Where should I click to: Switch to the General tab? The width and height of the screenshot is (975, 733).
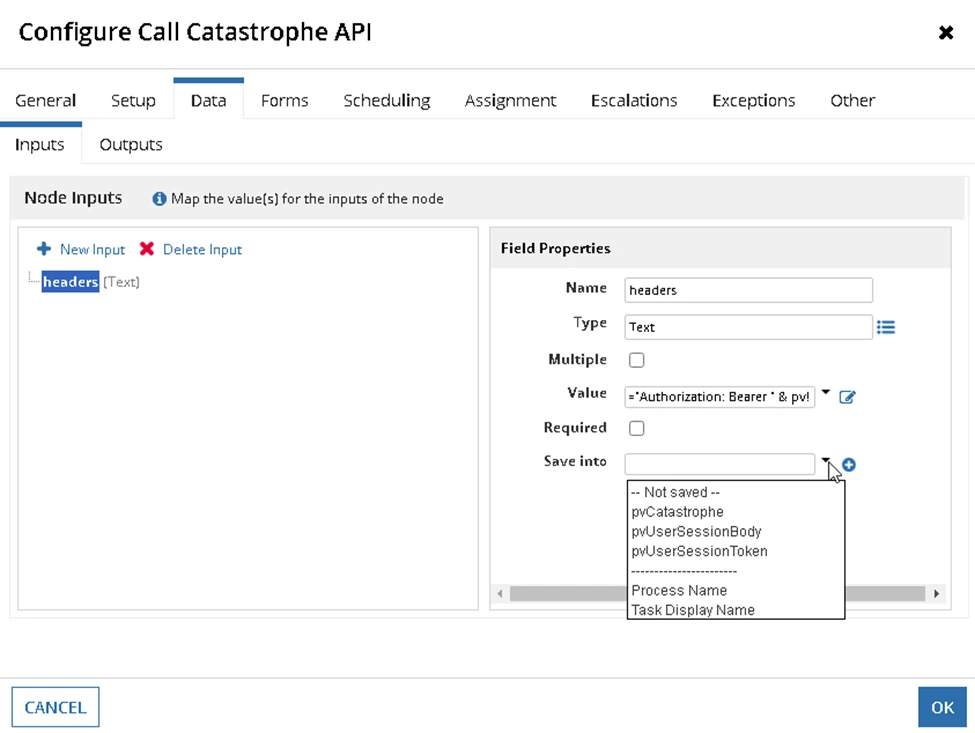coord(45,101)
